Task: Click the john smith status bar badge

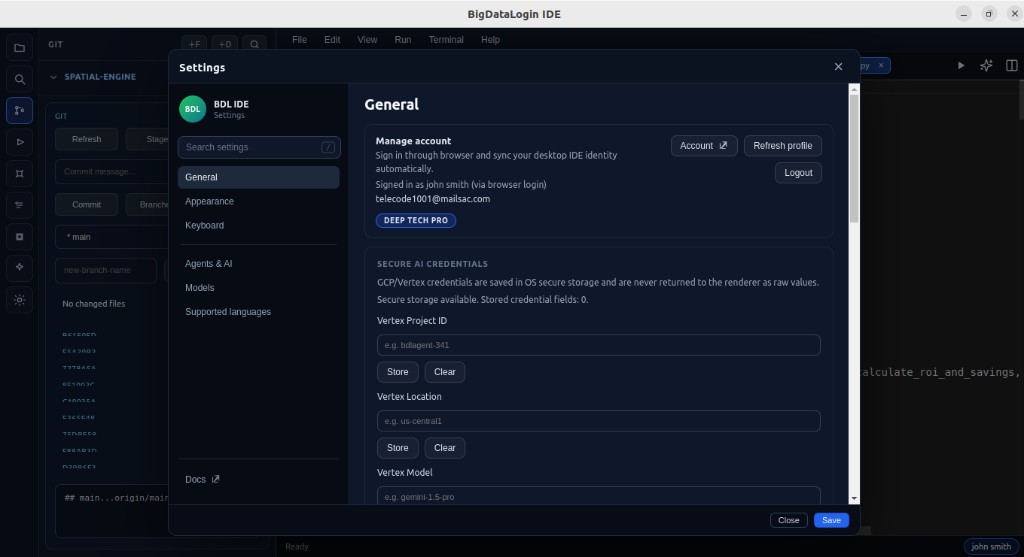Action: (x=991, y=547)
